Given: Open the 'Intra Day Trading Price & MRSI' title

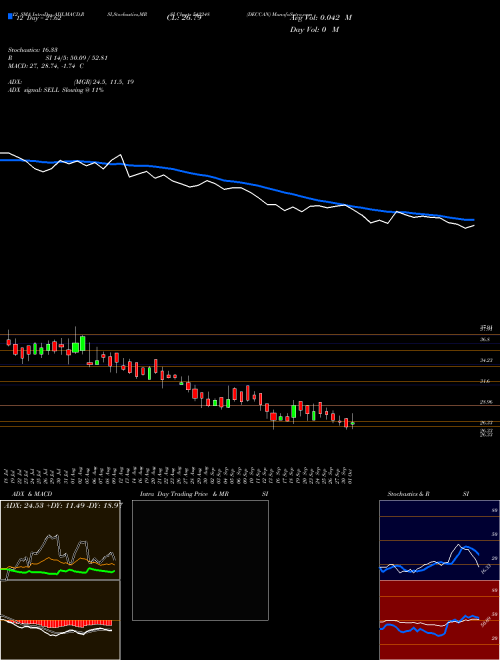Looking at the screenshot, I should pos(204,494).
